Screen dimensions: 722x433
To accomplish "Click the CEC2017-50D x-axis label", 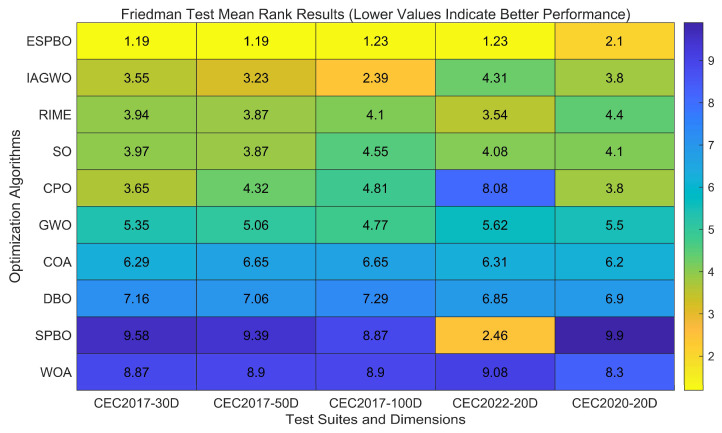I will coord(256,404).
